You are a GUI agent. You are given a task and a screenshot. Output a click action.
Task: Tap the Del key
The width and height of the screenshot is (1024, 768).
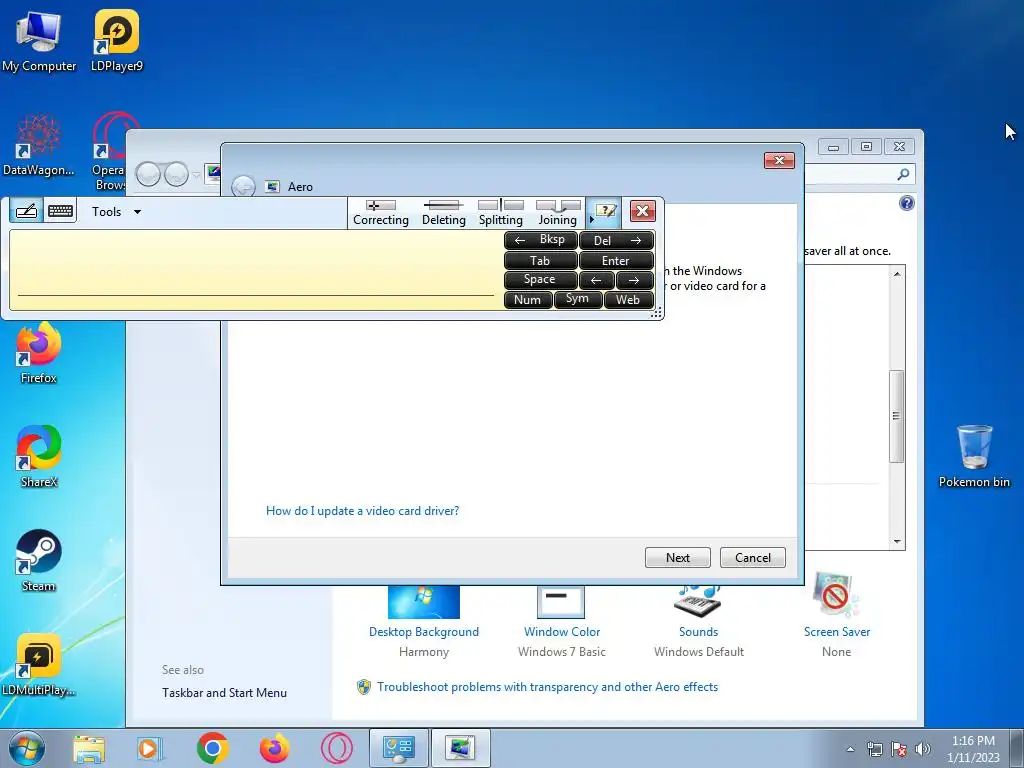pyautogui.click(x=616, y=240)
